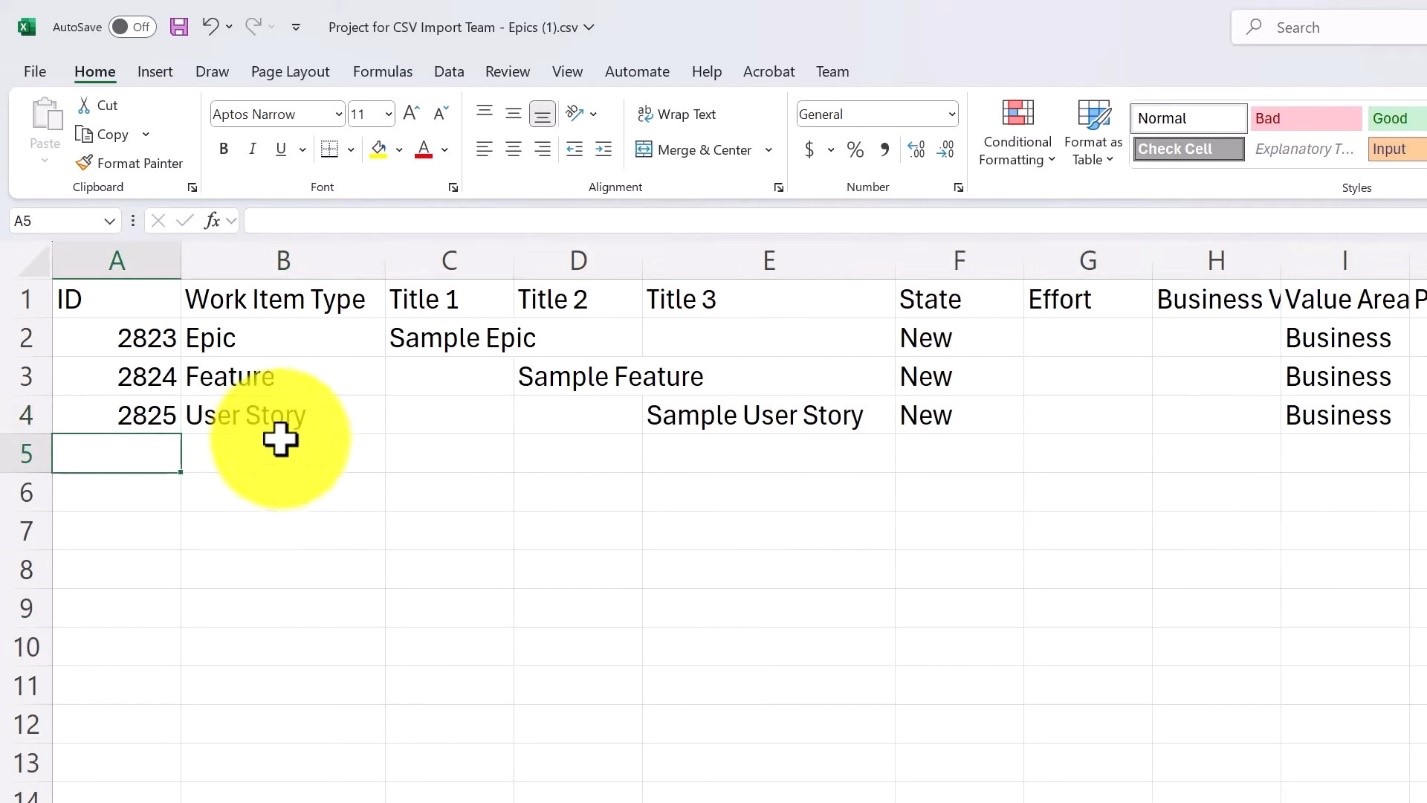
Task: Select the Sample User Story cell
Action: tap(767, 415)
